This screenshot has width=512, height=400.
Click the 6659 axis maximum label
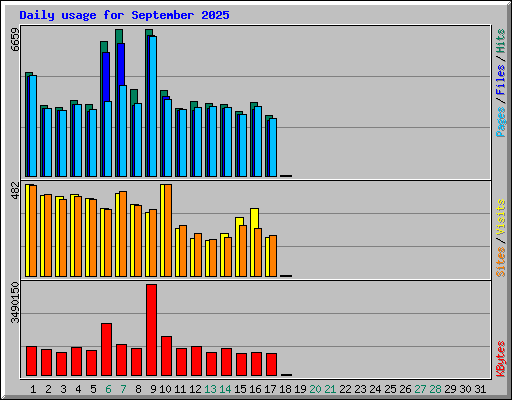pos(15,39)
